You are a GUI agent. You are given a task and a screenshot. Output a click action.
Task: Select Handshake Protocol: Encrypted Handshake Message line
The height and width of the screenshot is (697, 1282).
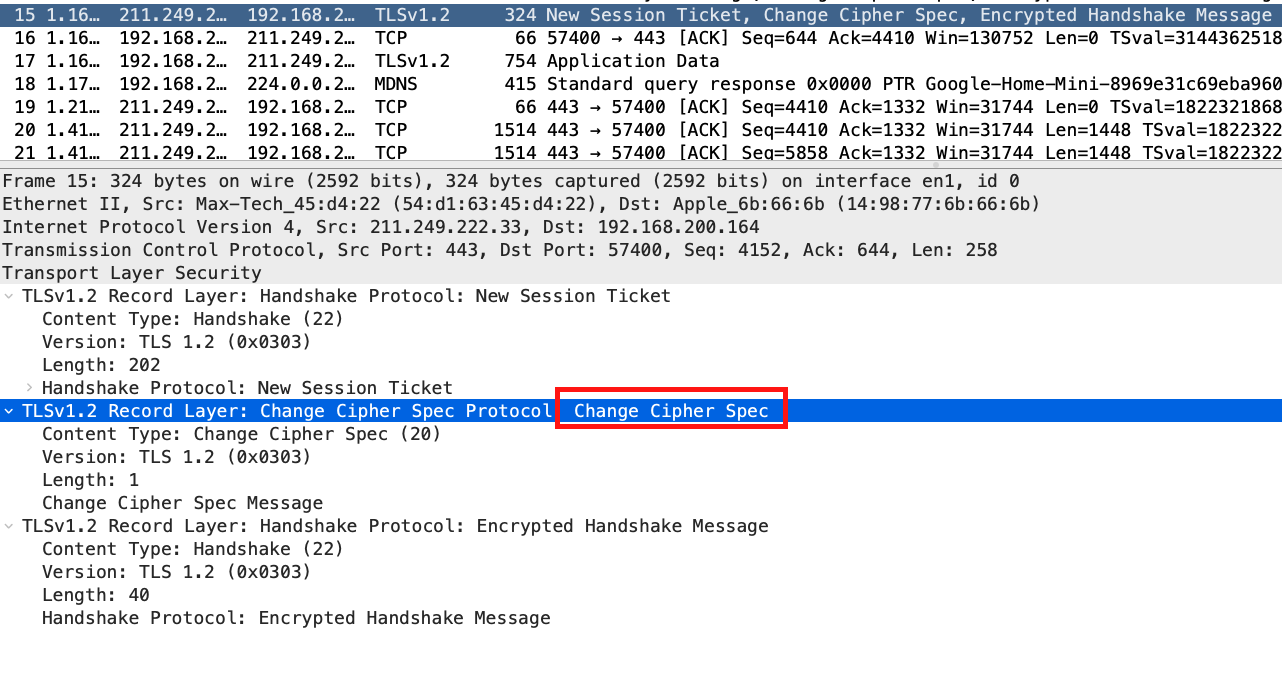point(296,618)
